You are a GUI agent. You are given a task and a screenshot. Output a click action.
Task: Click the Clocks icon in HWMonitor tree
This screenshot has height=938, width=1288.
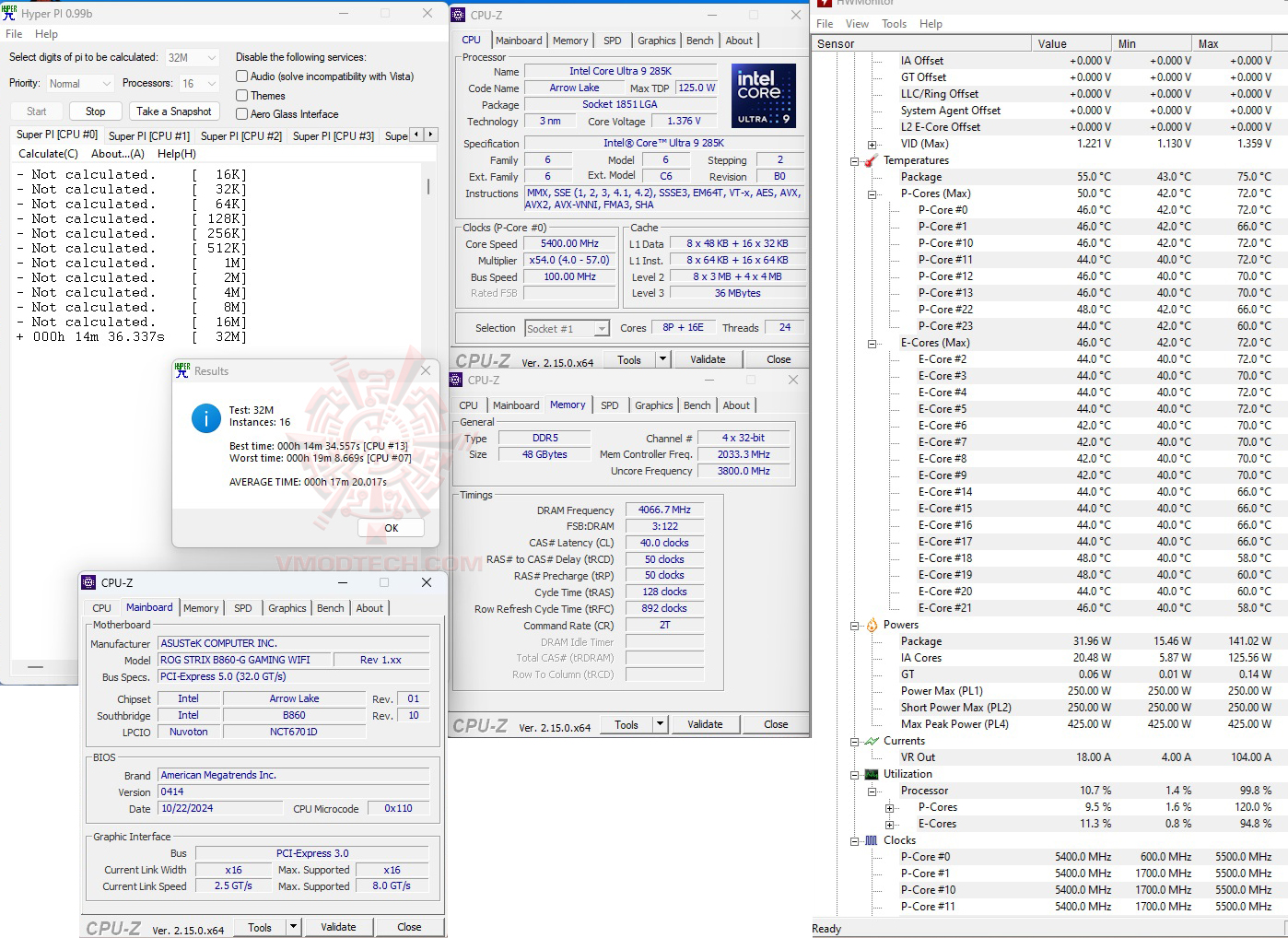[x=871, y=840]
